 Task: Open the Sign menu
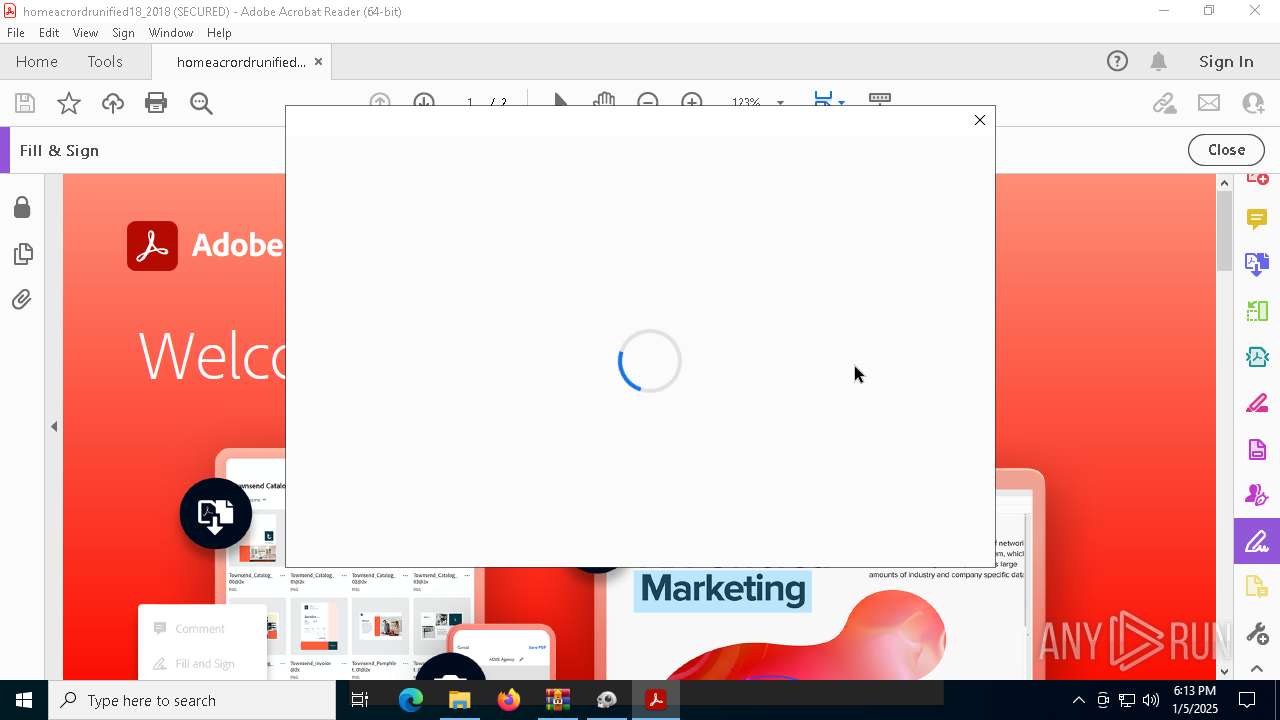tap(123, 33)
